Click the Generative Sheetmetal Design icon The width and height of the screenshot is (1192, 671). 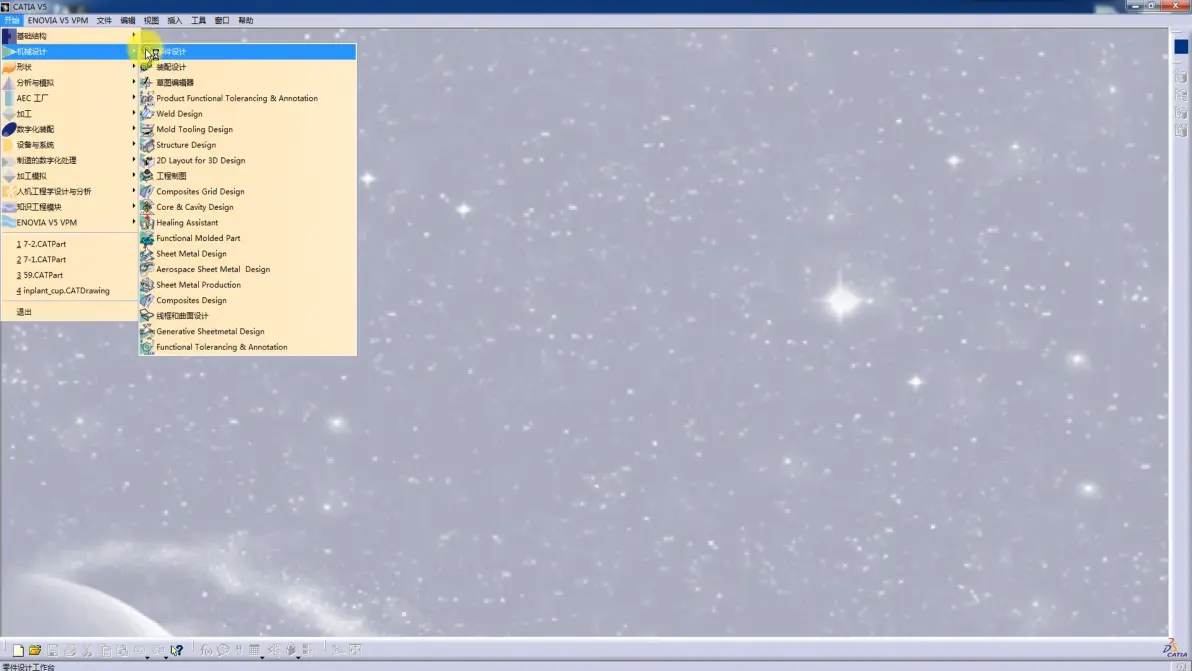[147, 331]
